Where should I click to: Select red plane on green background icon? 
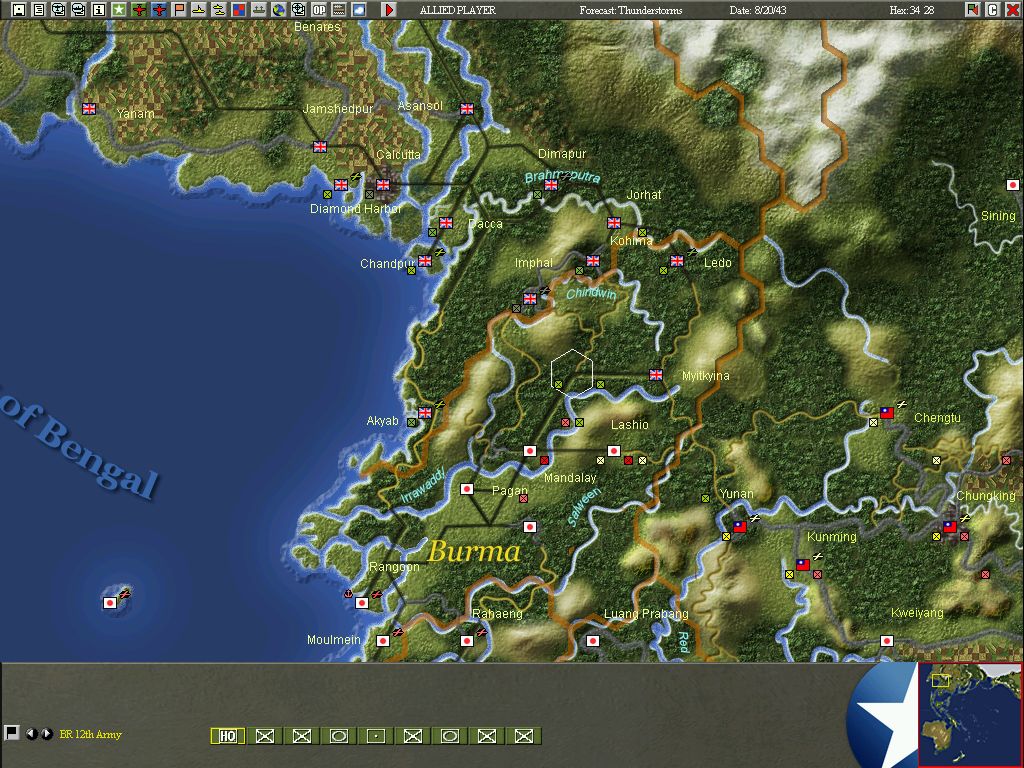click(x=139, y=10)
